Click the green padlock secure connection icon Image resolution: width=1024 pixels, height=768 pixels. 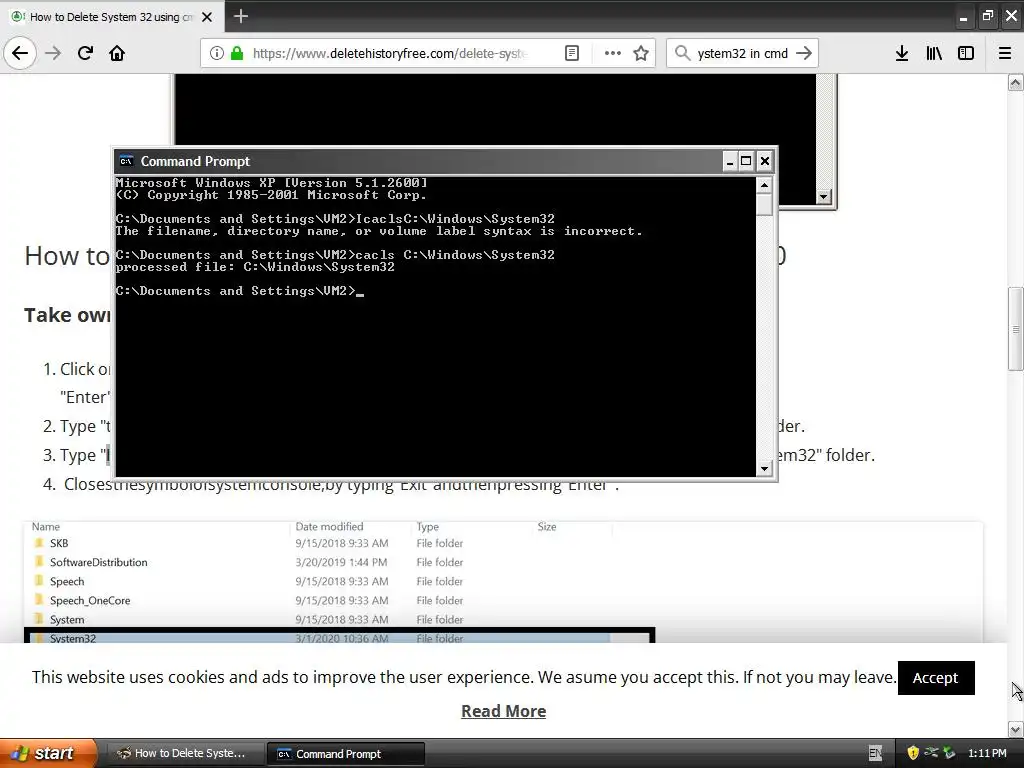point(237,53)
